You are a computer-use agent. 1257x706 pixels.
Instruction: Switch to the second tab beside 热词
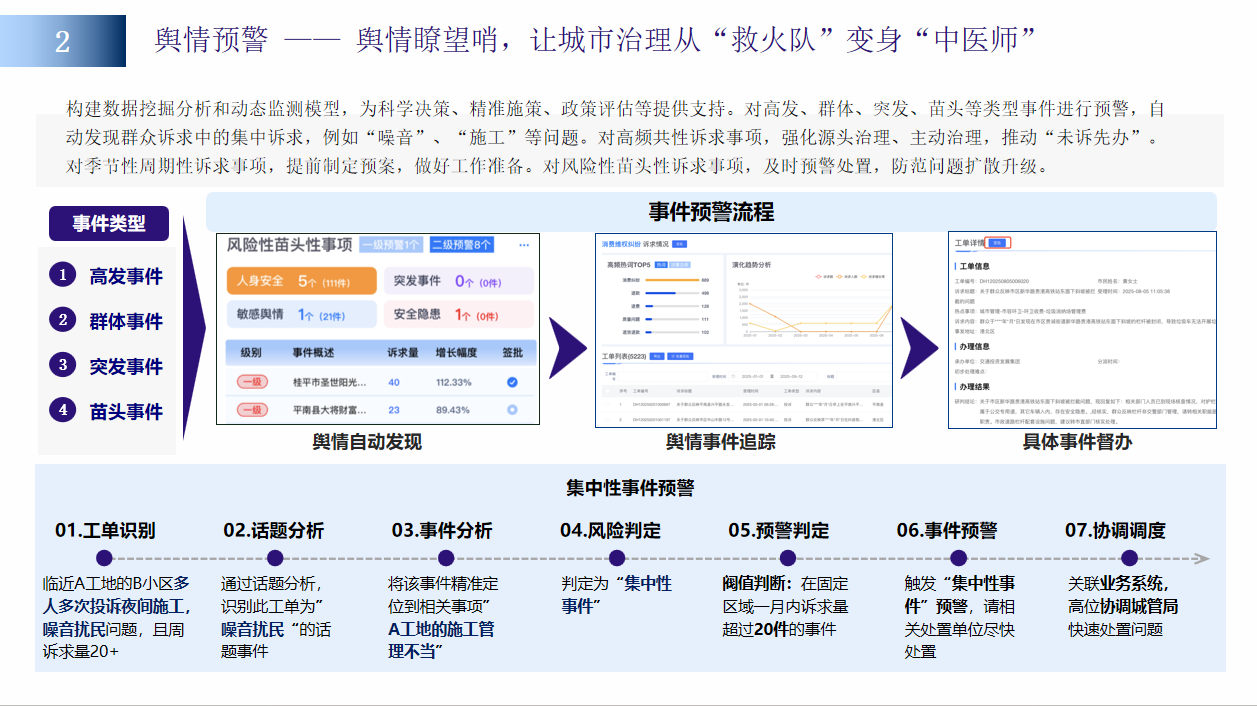coord(680,265)
